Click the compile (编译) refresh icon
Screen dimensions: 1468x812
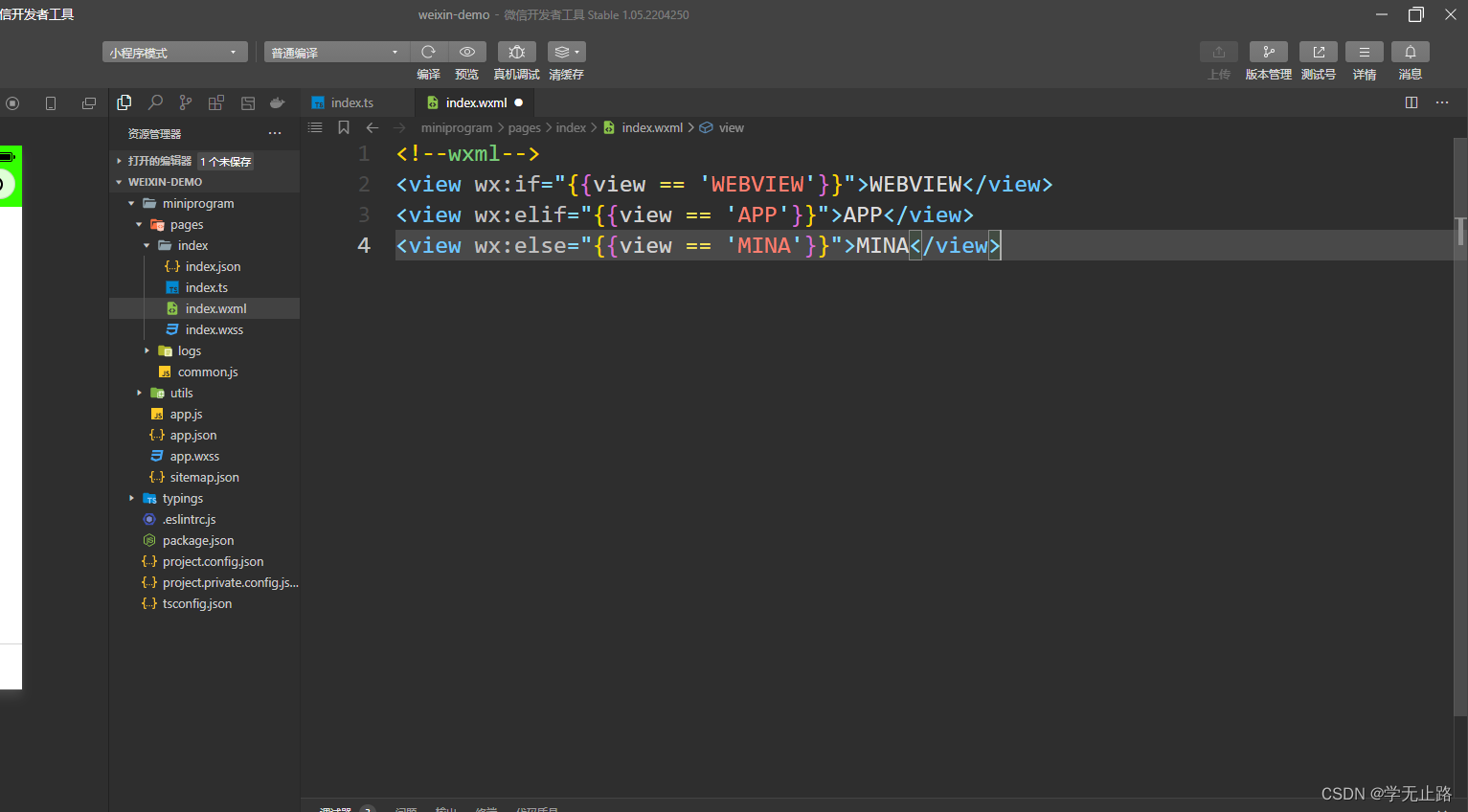428,52
